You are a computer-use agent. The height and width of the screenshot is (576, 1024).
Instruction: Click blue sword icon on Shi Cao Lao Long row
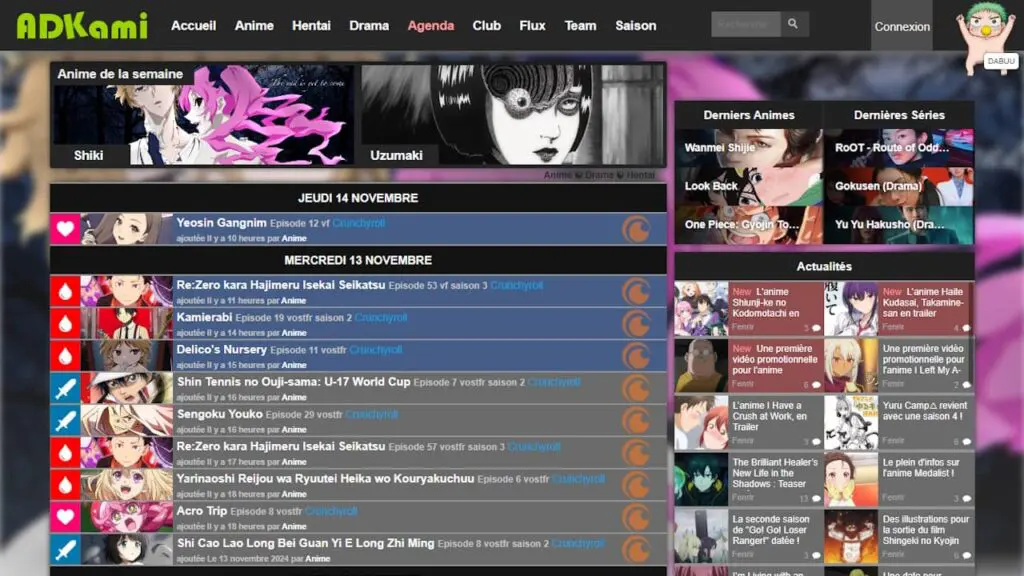(x=65, y=550)
